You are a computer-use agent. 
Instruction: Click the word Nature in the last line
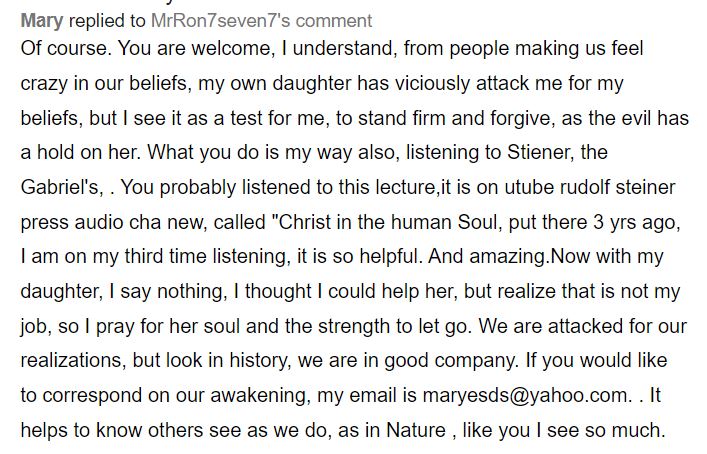416,430
